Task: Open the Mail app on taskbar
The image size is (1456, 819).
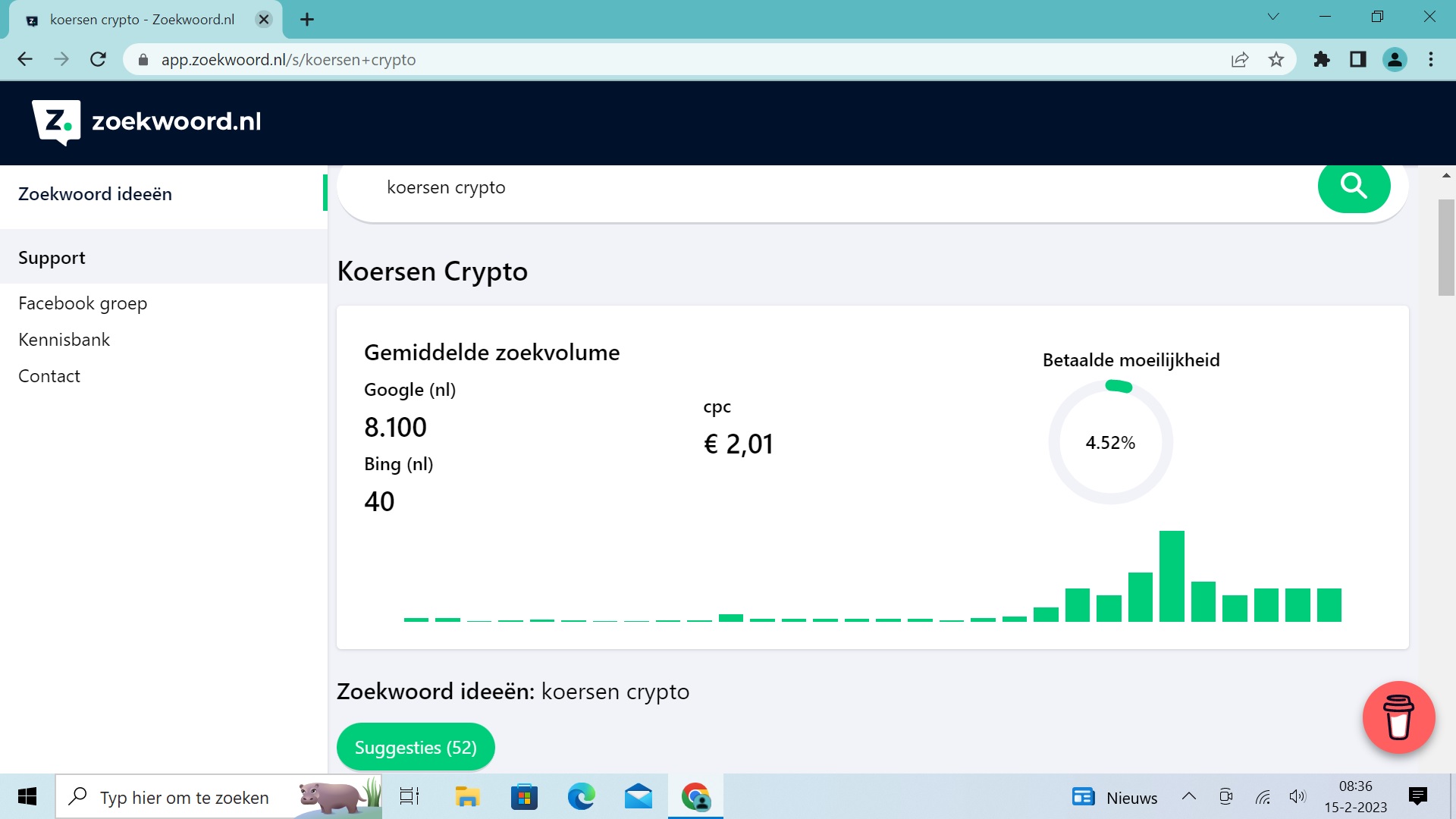Action: [x=639, y=797]
